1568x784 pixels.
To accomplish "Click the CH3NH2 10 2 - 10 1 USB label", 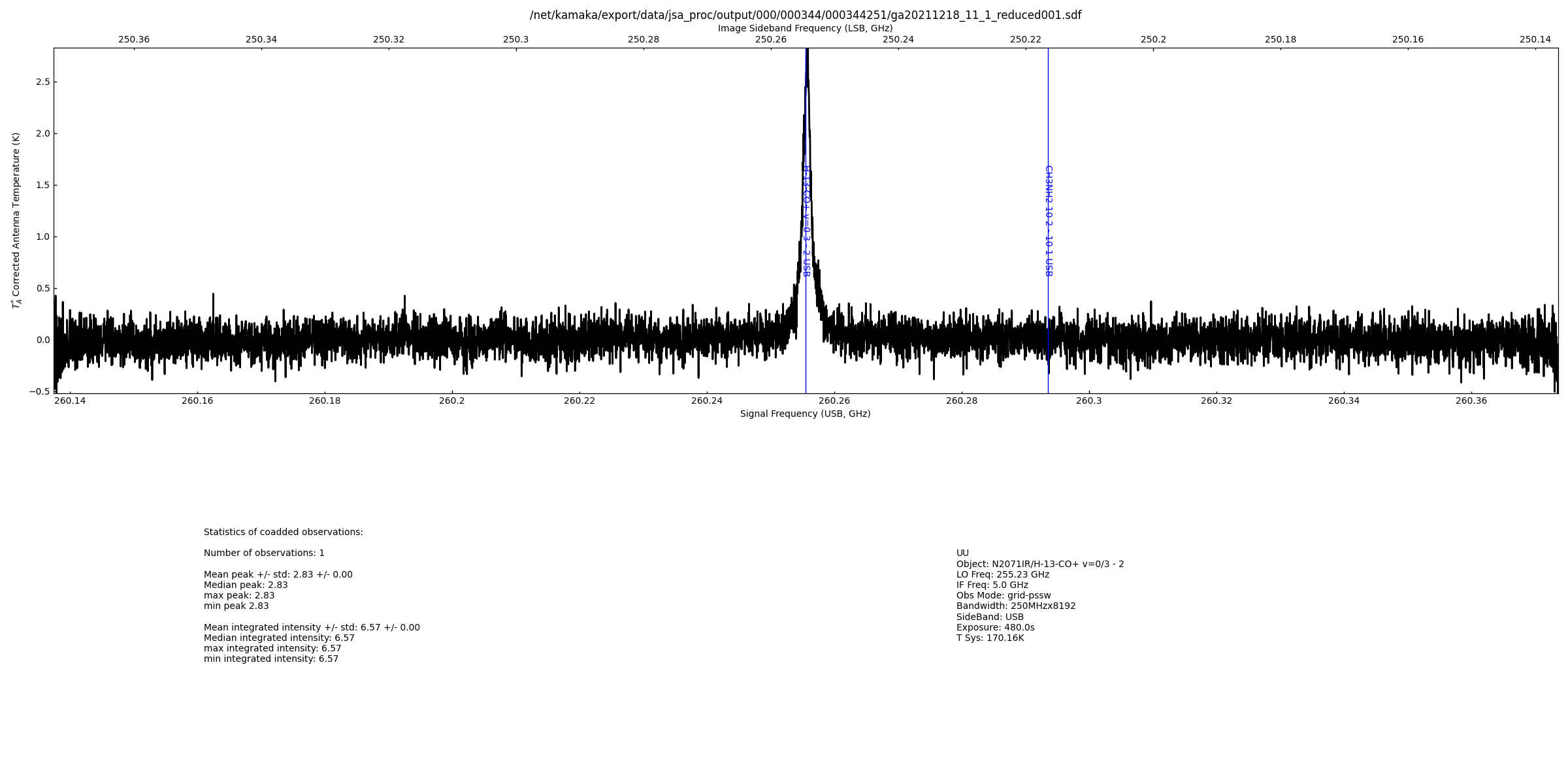I will pos(1048,221).
